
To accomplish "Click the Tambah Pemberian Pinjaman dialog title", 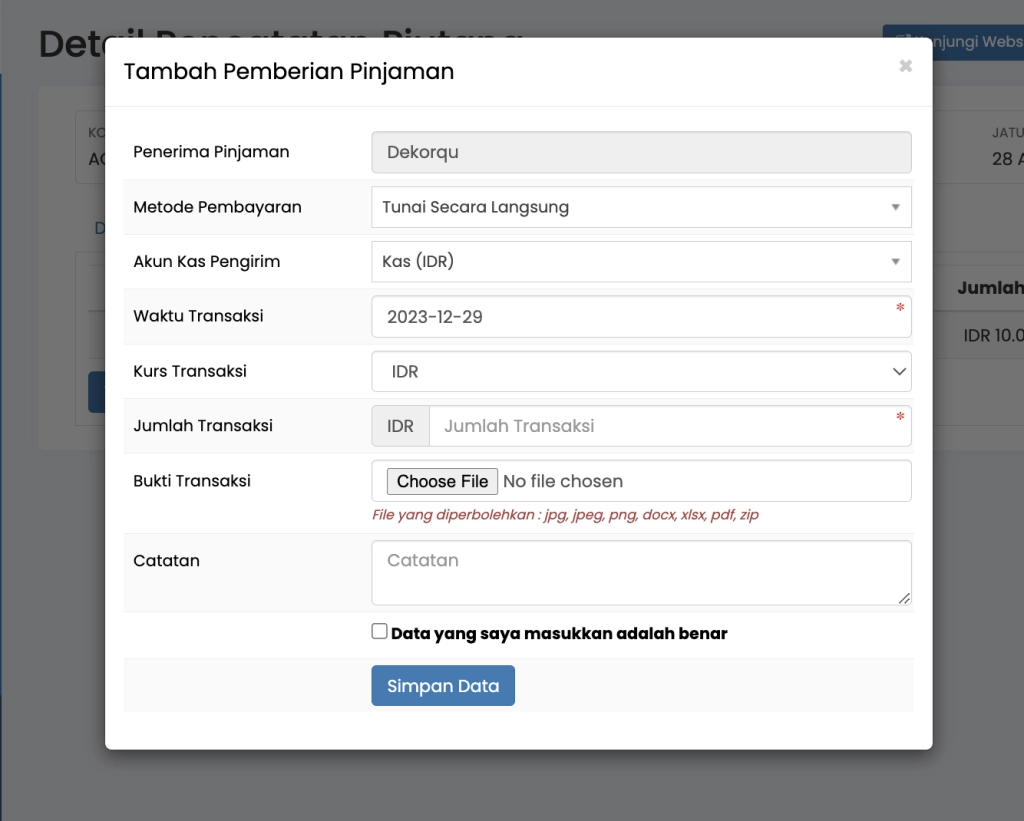I will coord(288,72).
